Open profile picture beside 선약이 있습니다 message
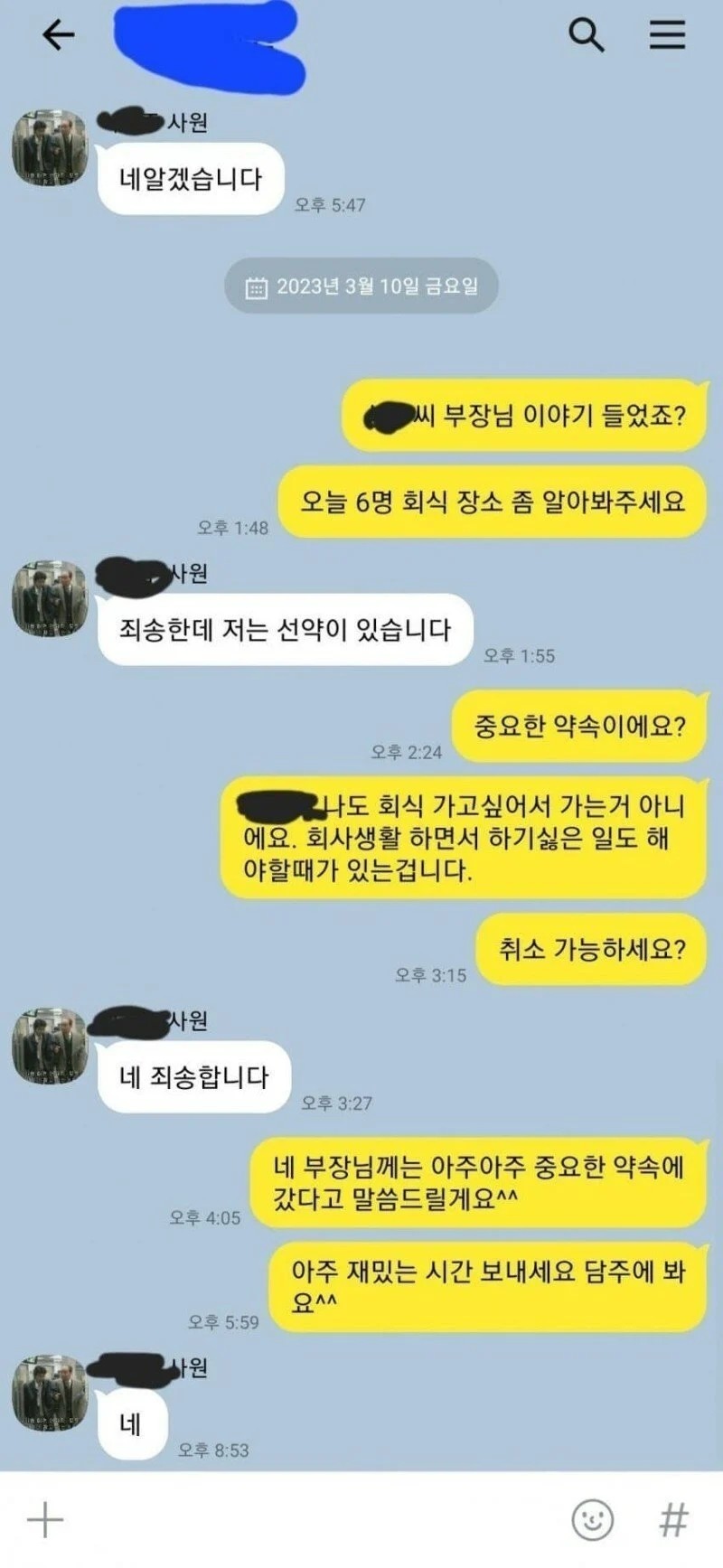The height and width of the screenshot is (1568, 723). pyautogui.click(x=50, y=598)
